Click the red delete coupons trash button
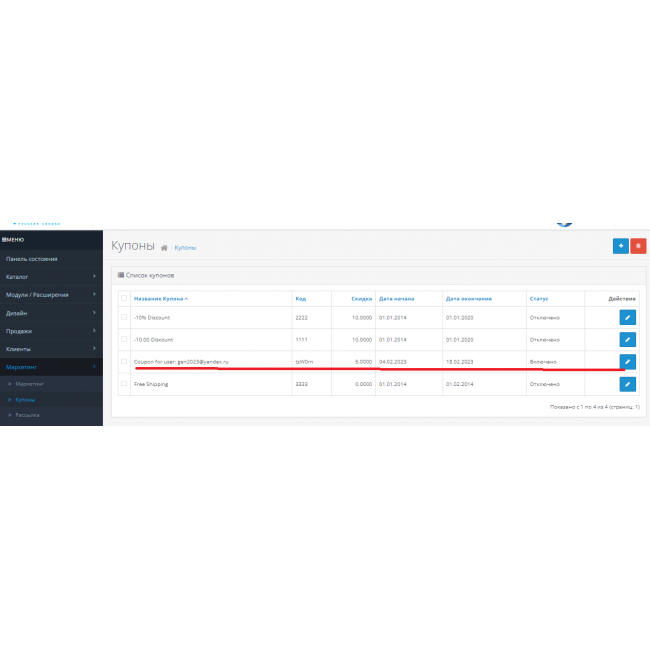This screenshot has width=650, height=650. point(638,245)
